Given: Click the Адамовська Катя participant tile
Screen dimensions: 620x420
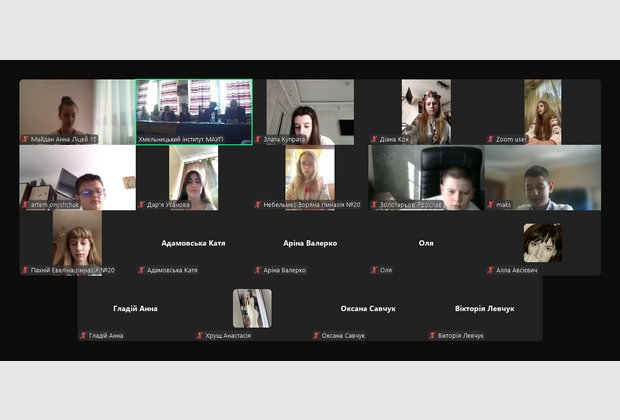Looking at the screenshot, I should coord(193,243).
